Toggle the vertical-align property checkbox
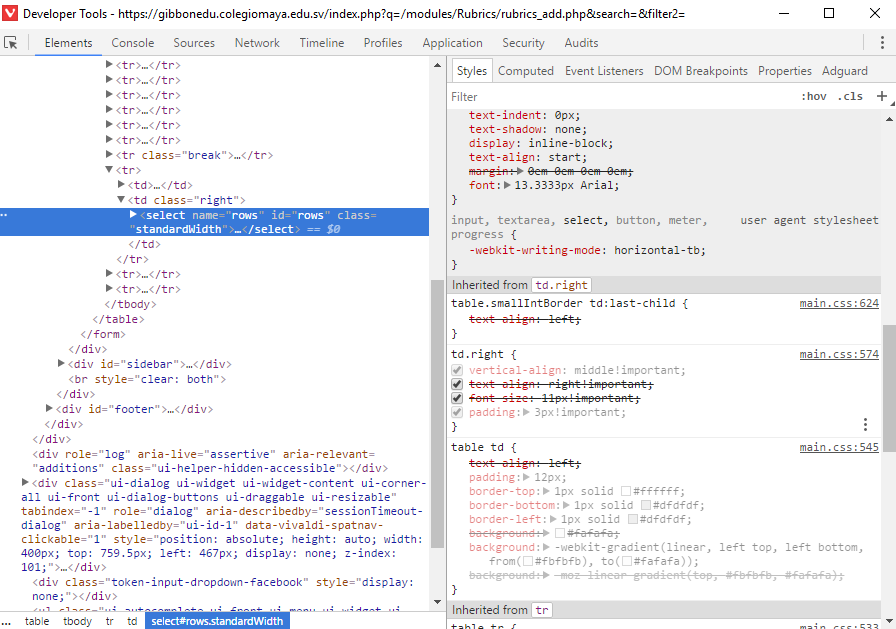 pyautogui.click(x=457, y=370)
